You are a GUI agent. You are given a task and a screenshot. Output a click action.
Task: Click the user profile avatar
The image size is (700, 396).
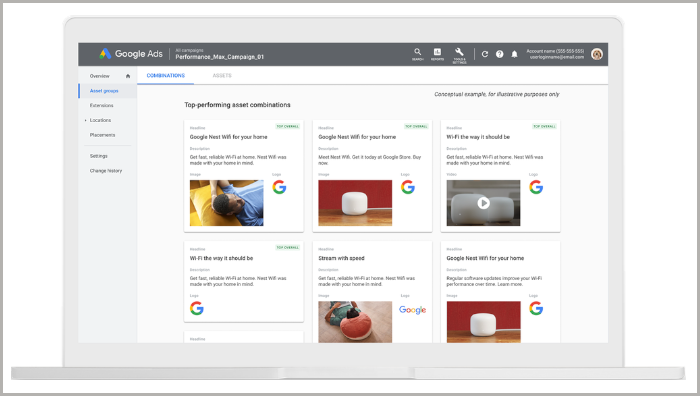(597, 54)
